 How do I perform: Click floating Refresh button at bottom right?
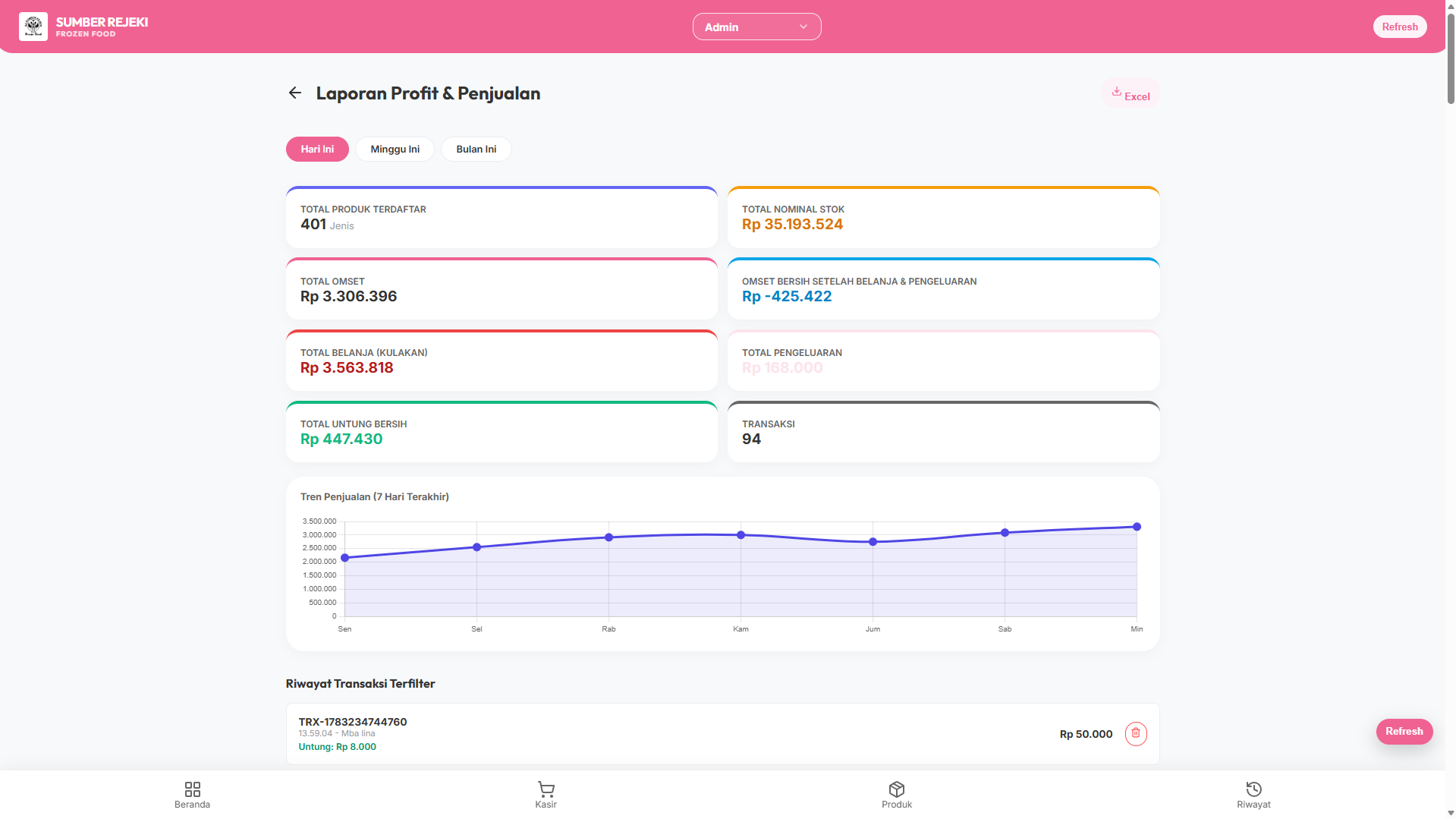click(1404, 731)
